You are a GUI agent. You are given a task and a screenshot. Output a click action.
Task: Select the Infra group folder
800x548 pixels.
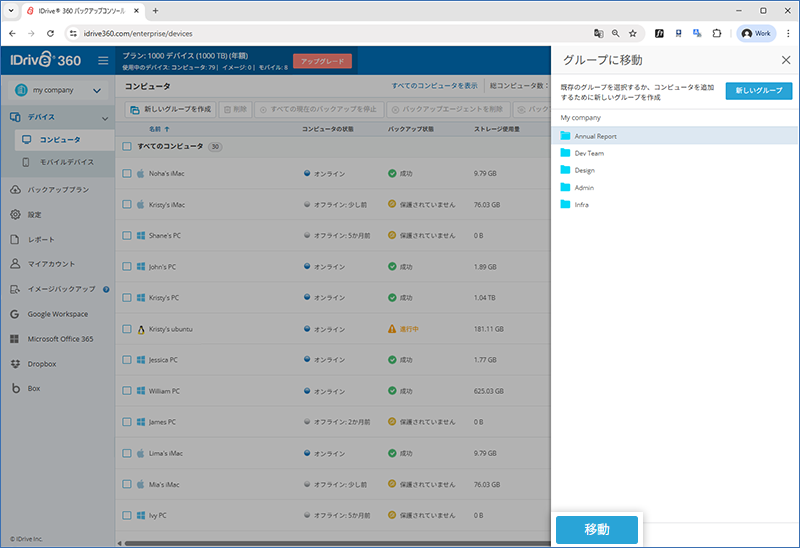[x=581, y=204]
